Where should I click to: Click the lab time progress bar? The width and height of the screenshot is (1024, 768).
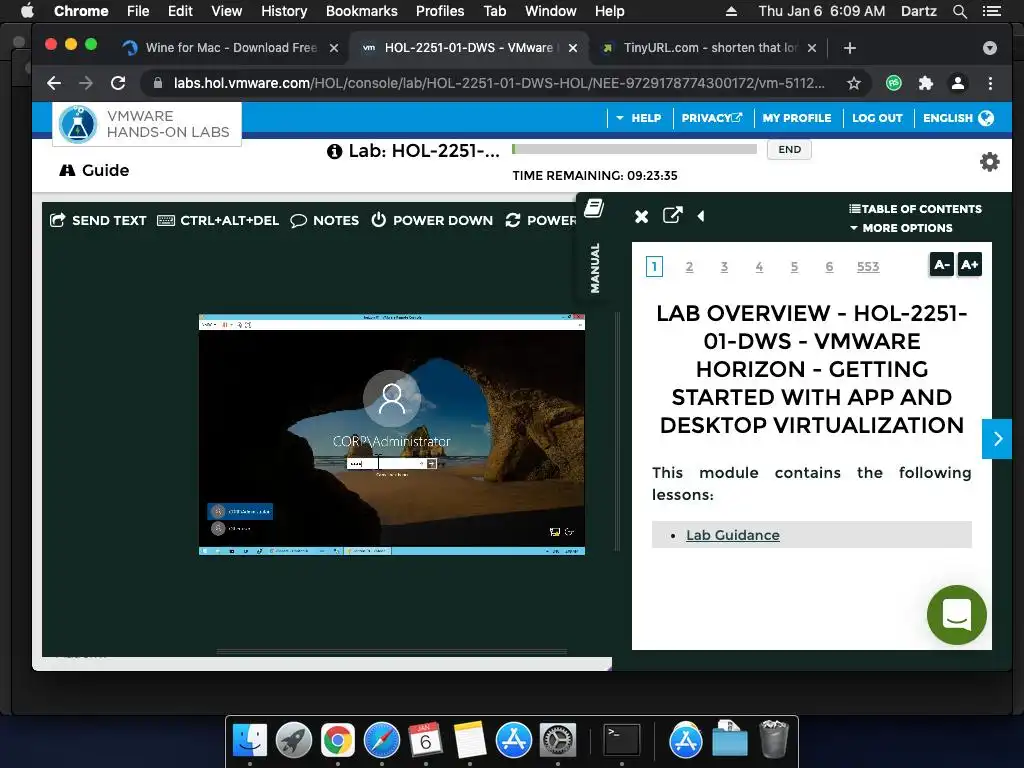coord(634,149)
